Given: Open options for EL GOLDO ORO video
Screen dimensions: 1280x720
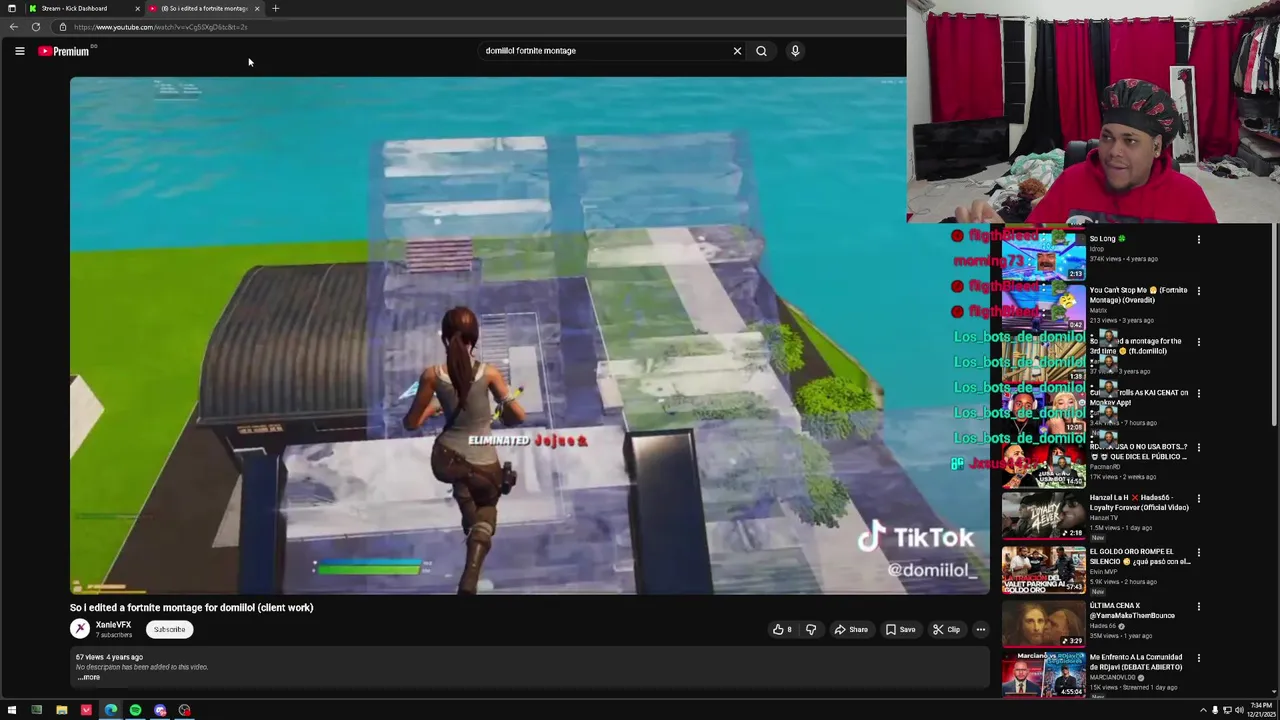Looking at the screenshot, I should [x=1198, y=552].
